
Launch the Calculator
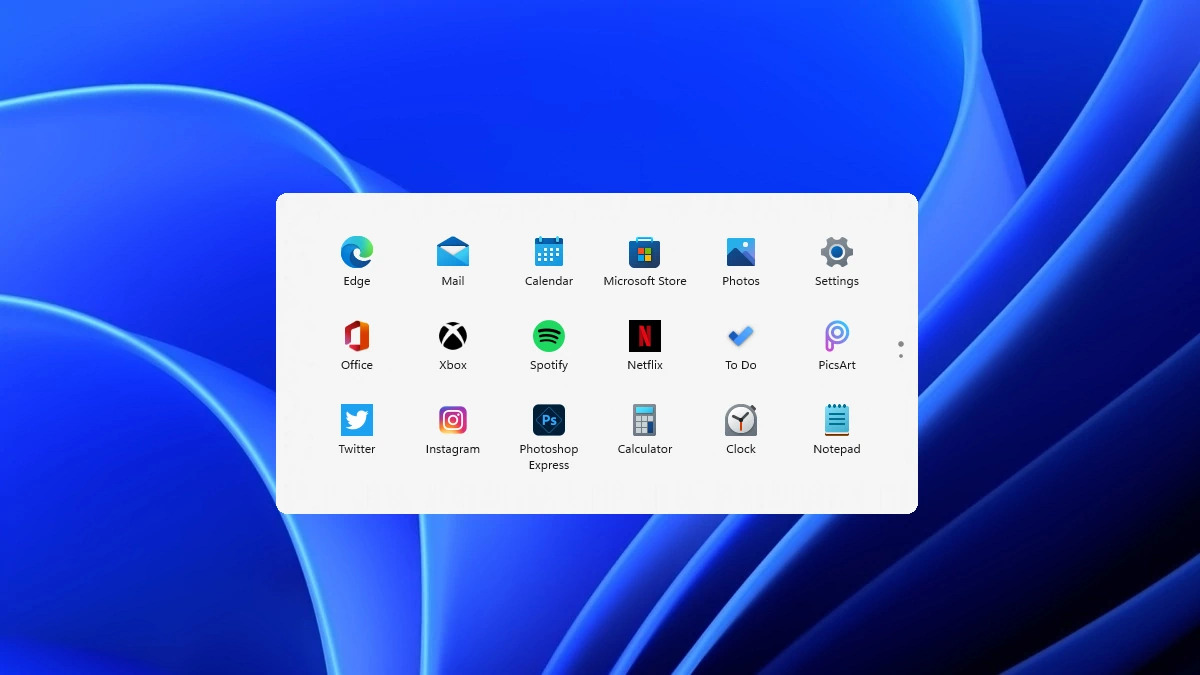(644, 421)
